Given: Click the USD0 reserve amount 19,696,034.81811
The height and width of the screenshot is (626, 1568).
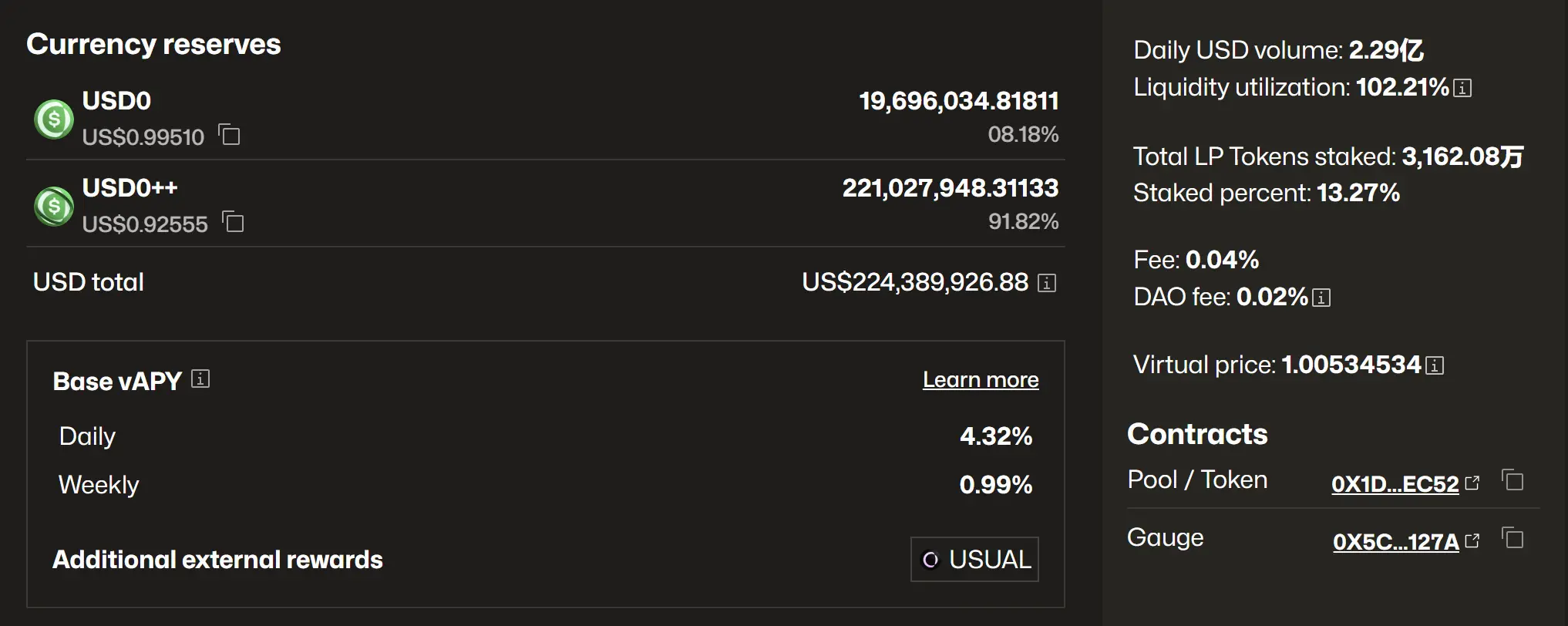Looking at the screenshot, I should click(x=958, y=101).
